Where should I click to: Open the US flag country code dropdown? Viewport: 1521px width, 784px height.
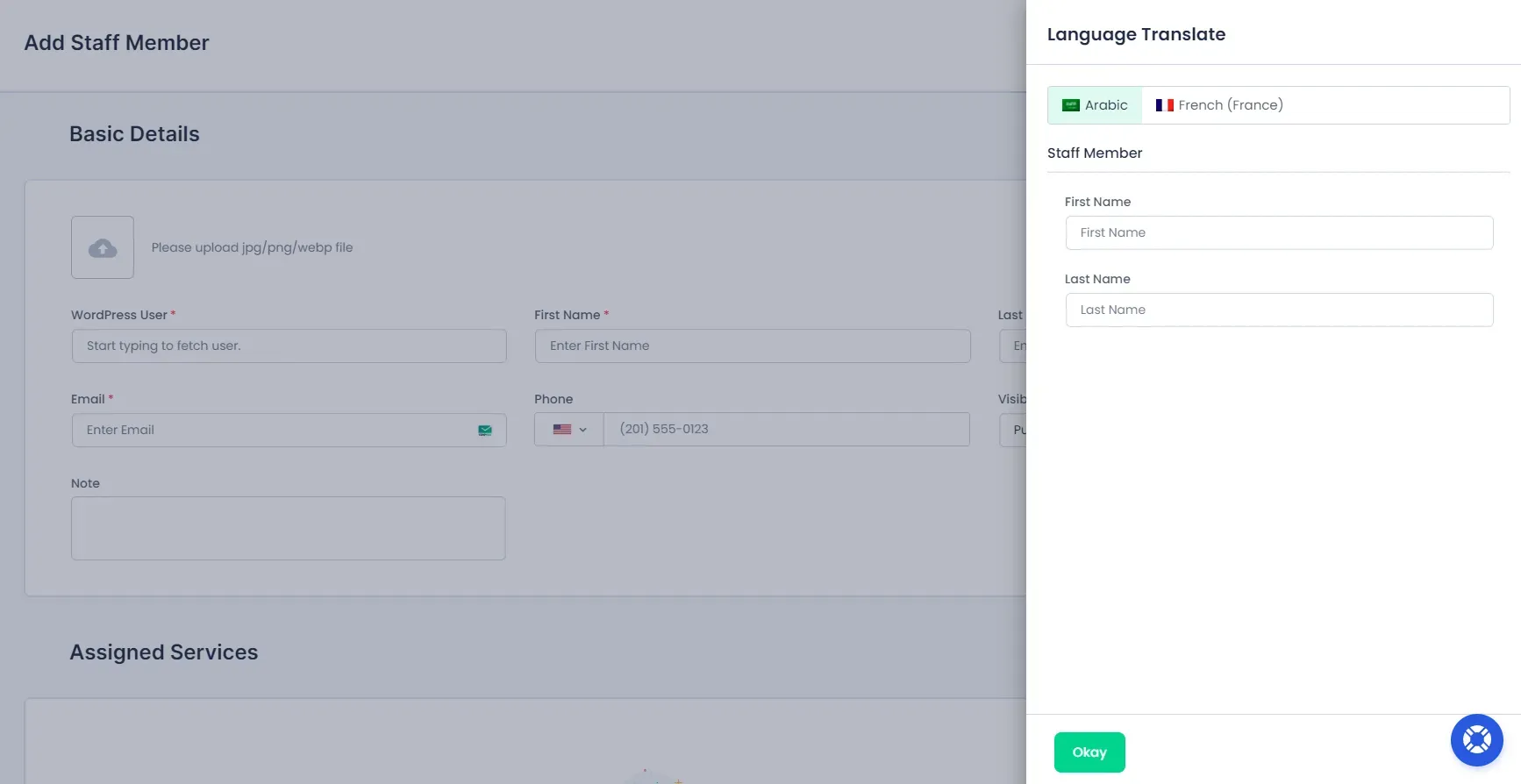(569, 430)
